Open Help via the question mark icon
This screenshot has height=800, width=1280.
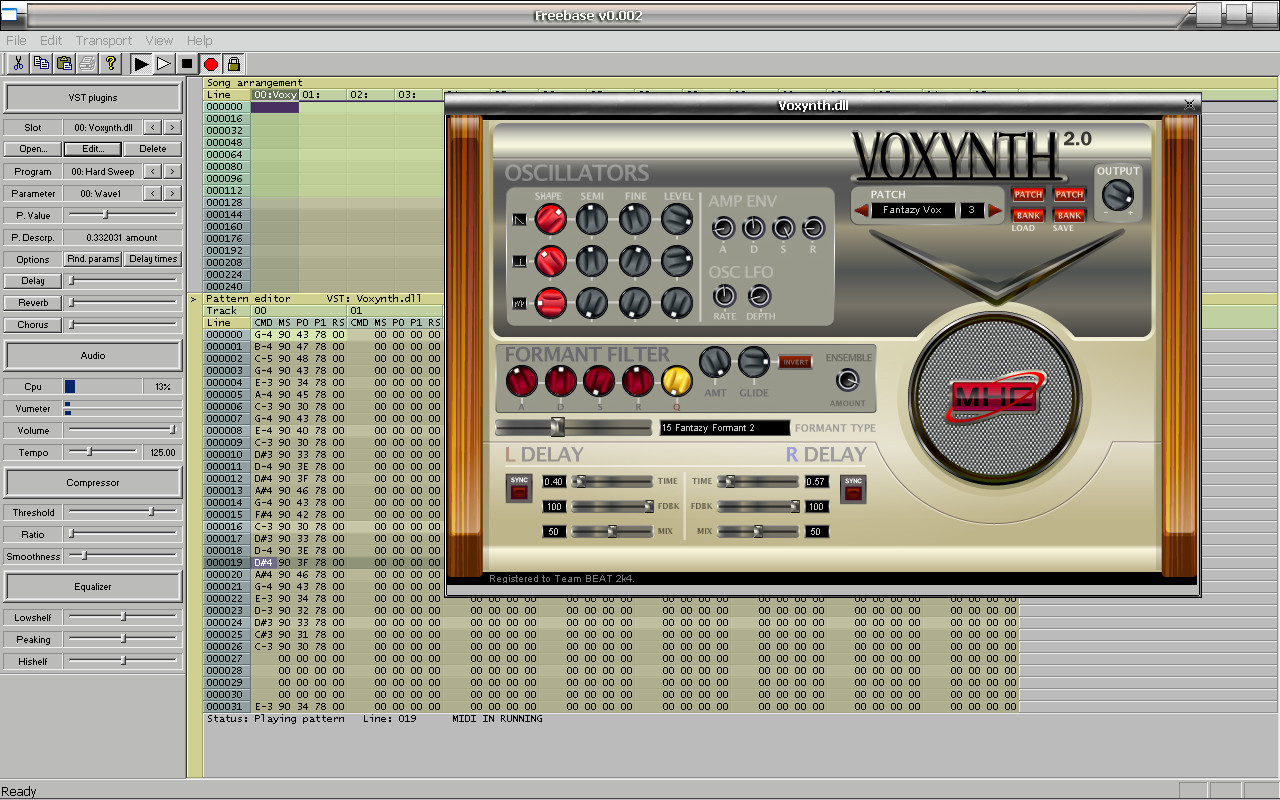[x=111, y=64]
